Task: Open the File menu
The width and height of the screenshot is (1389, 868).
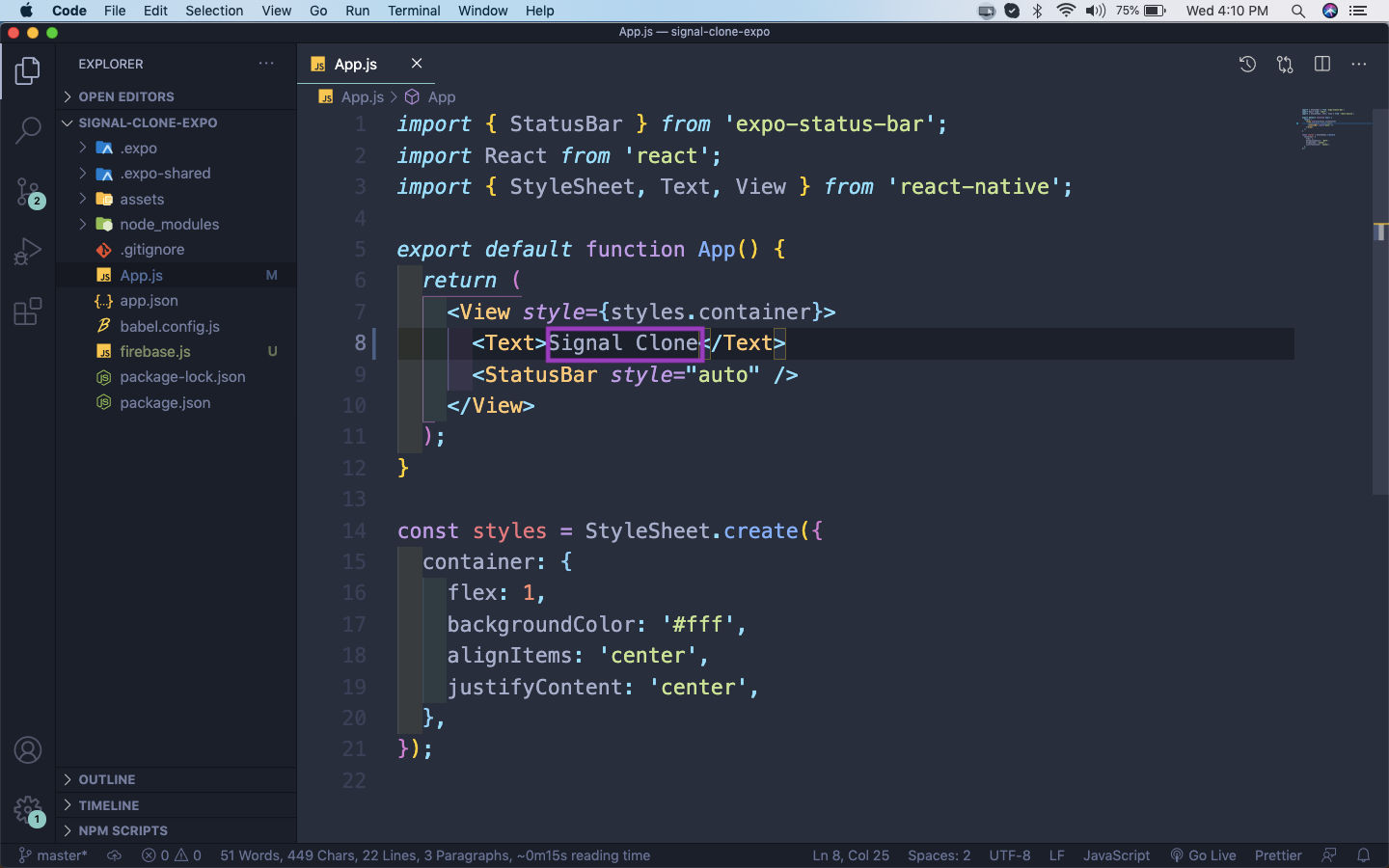Action: 115,11
